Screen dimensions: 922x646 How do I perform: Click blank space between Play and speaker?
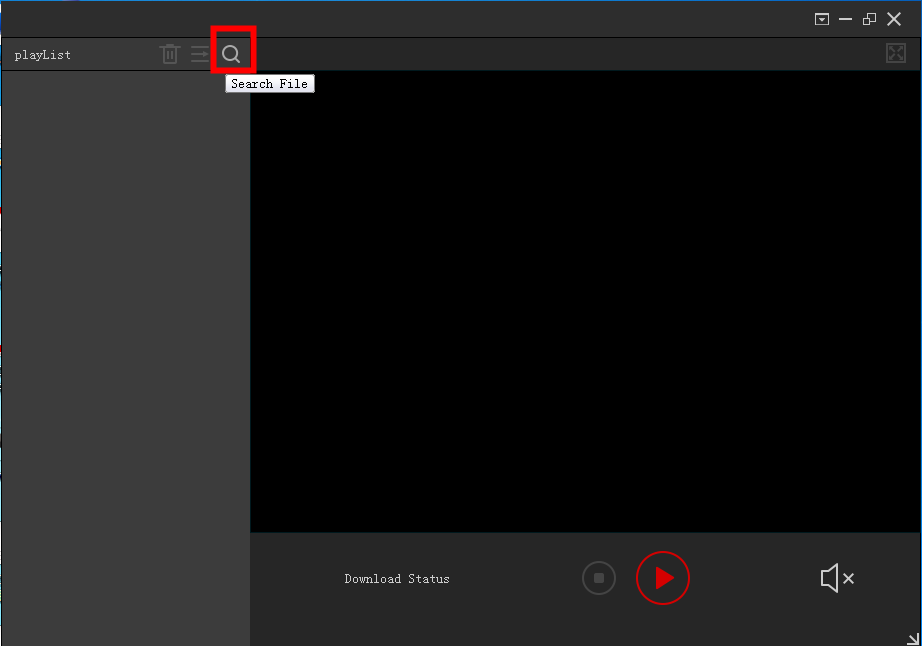point(755,578)
